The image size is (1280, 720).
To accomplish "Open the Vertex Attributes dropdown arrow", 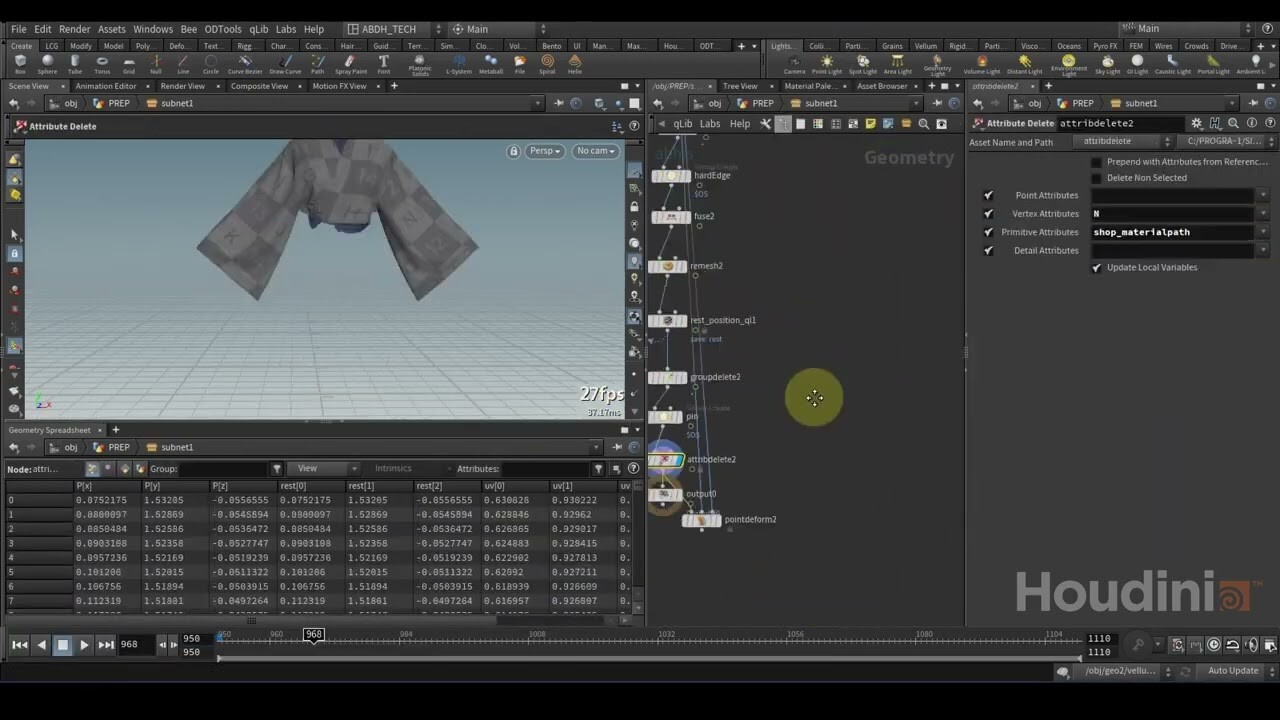I will tap(1263, 213).
